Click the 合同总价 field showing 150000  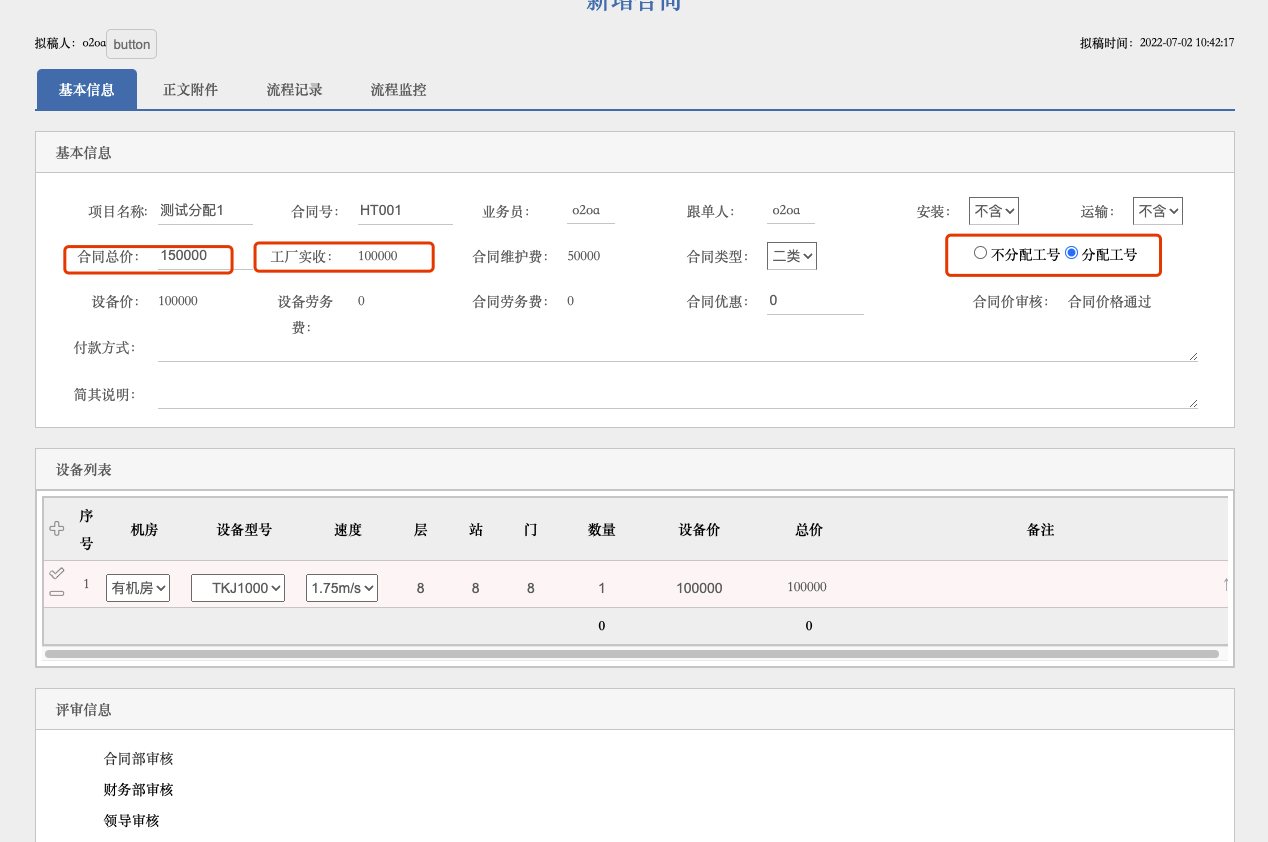pos(195,256)
